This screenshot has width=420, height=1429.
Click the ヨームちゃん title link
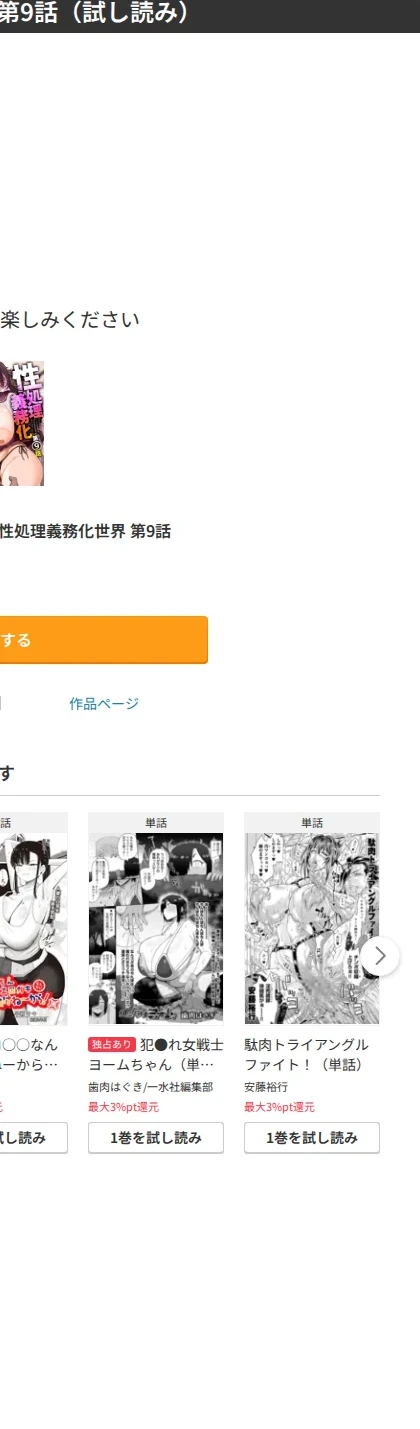(x=156, y=1055)
